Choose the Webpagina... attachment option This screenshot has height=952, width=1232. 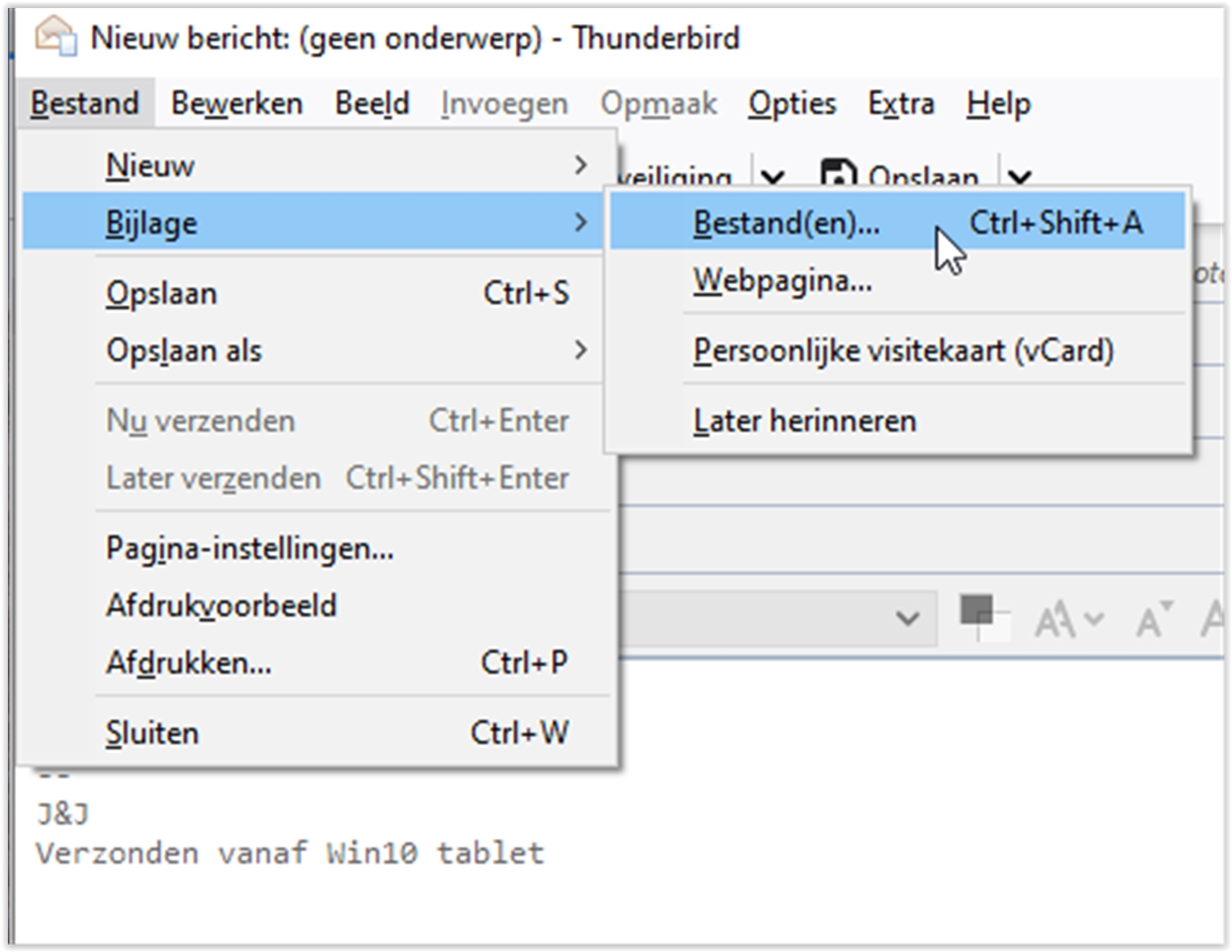(x=783, y=282)
